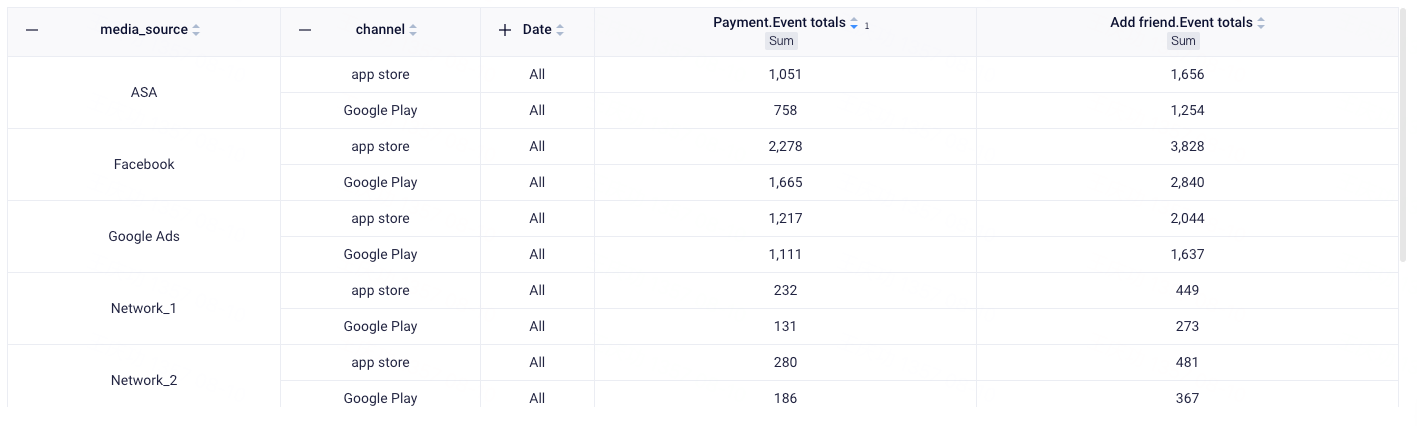Click payment value 1,051
This screenshot has height=426, width=1417.
(x=785, y=75)
